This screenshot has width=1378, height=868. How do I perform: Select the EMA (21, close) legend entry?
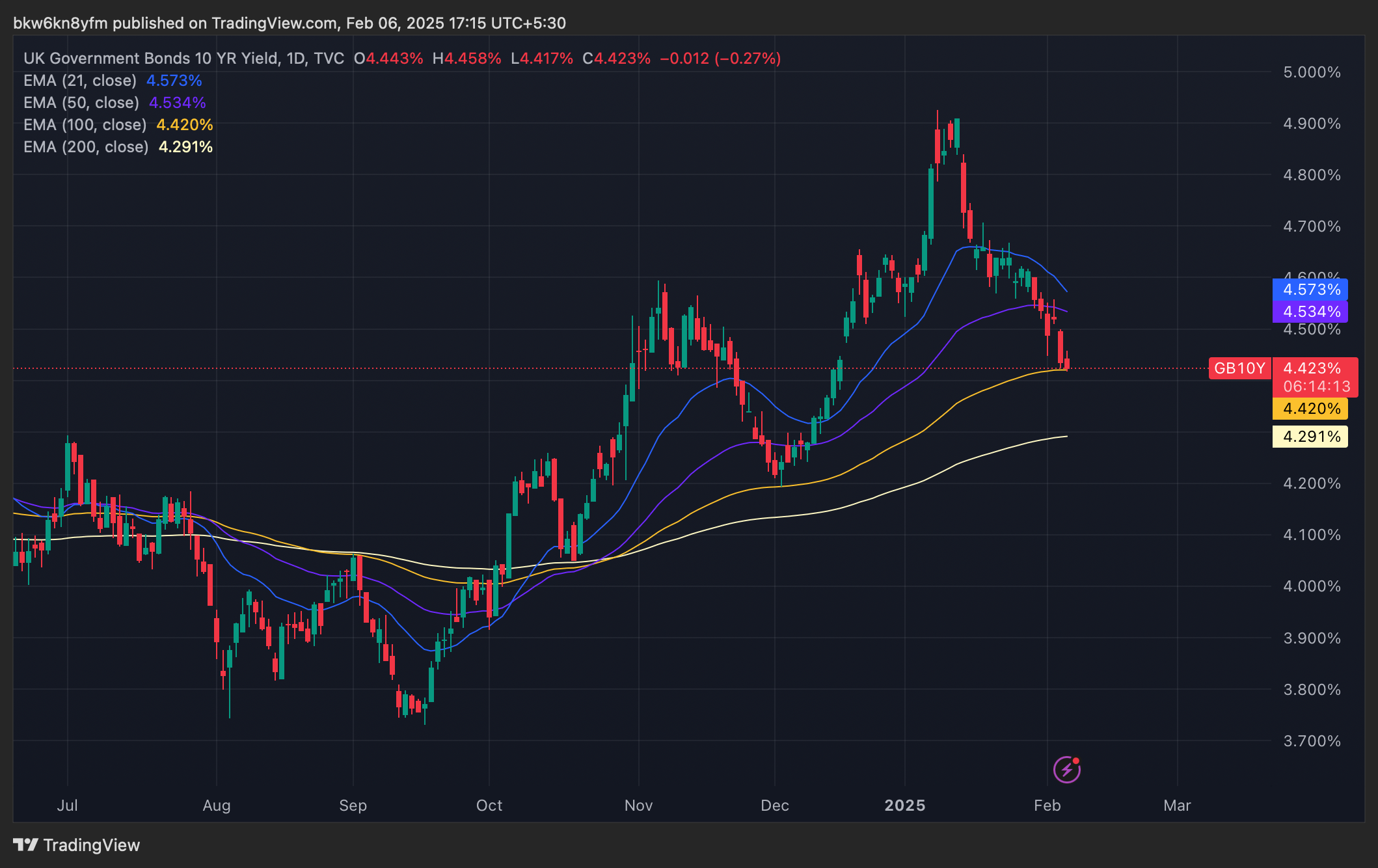point(80,81)
